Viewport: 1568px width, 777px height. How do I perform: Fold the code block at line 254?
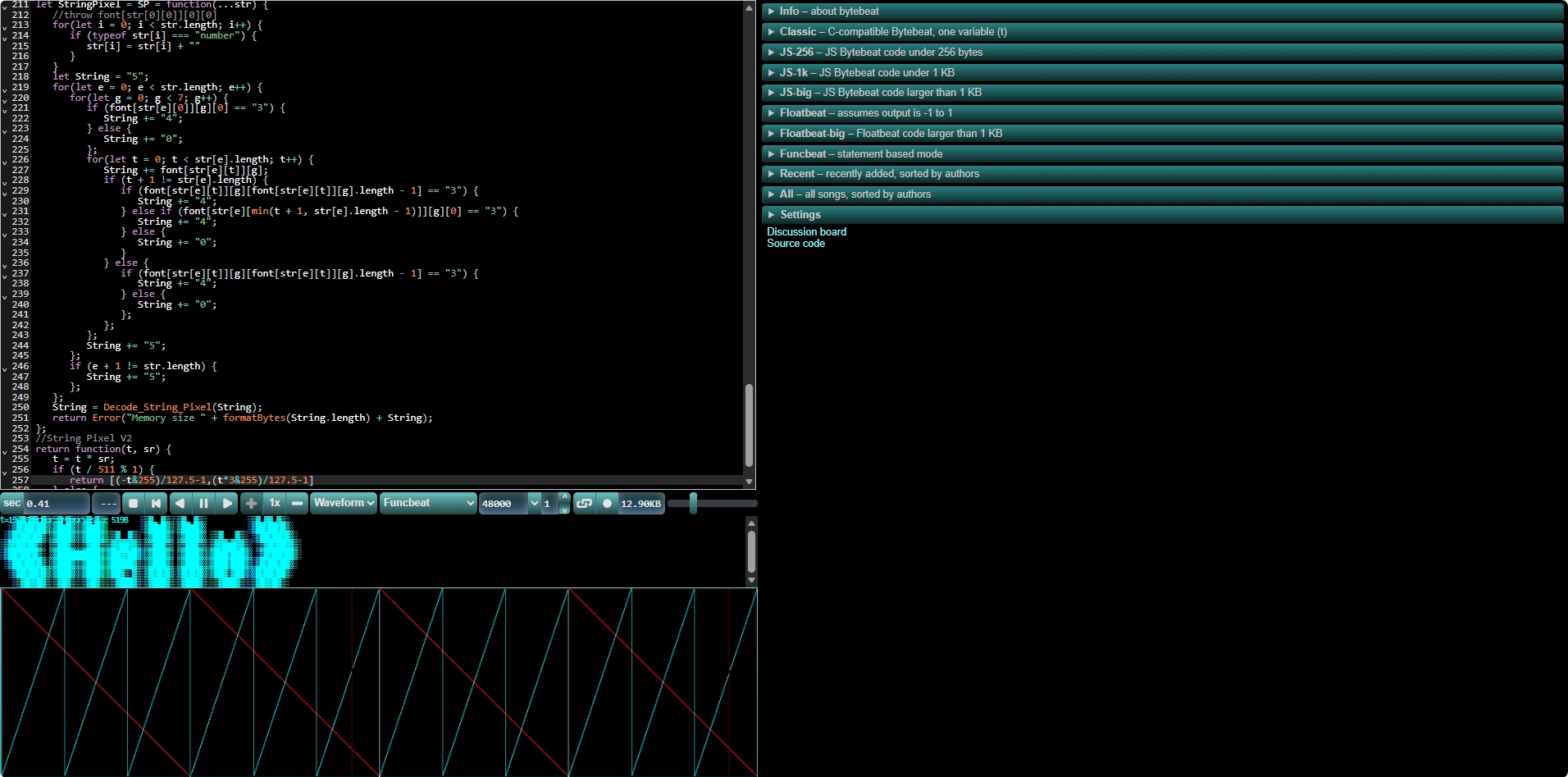click(5, 450)
